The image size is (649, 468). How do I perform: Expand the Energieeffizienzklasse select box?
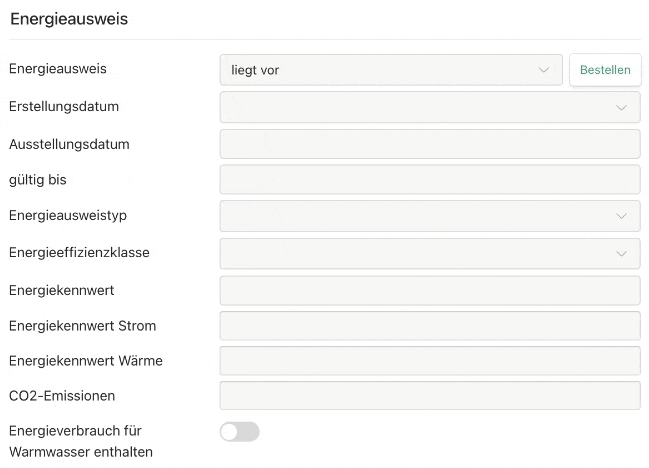pyautogui.click(x=420, y=254)
